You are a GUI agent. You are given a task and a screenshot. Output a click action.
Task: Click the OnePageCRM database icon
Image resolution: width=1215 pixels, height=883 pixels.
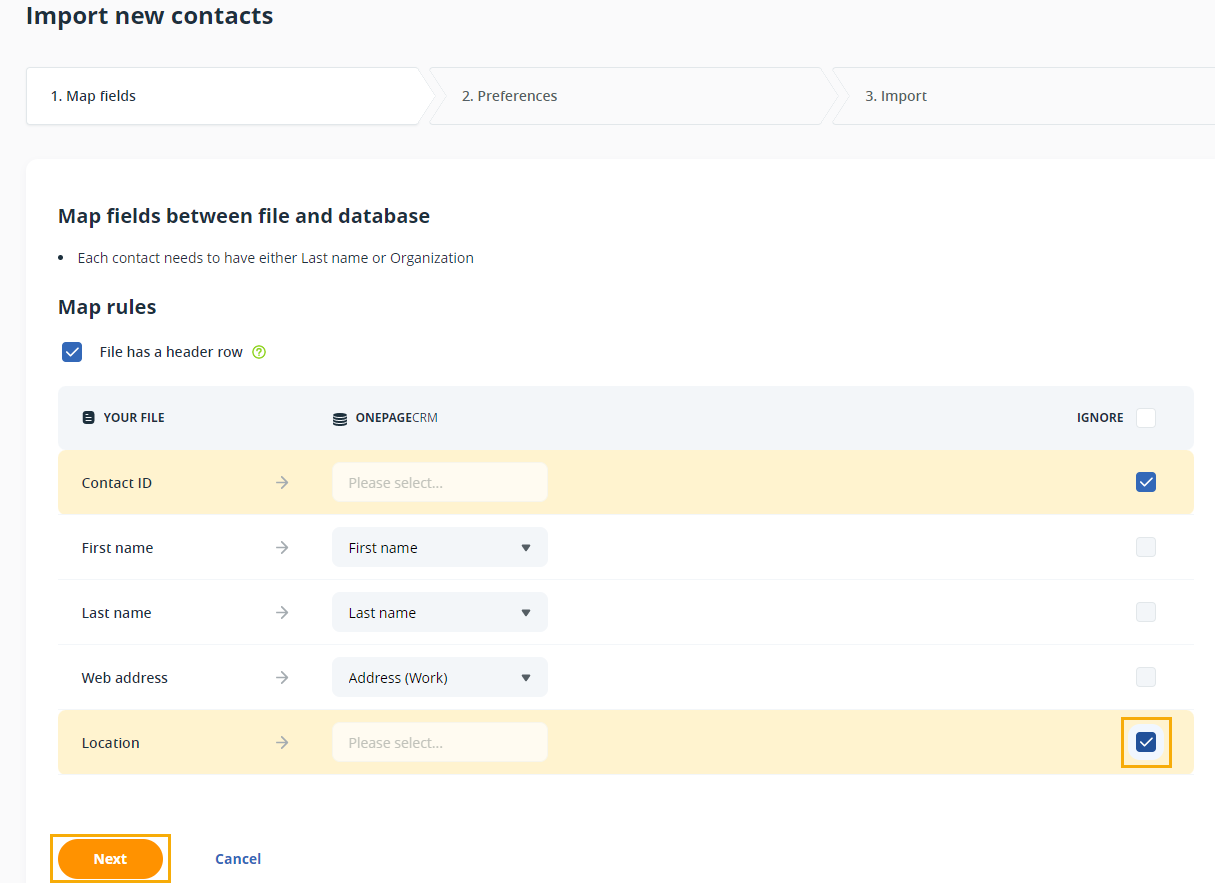pos(340,419)
